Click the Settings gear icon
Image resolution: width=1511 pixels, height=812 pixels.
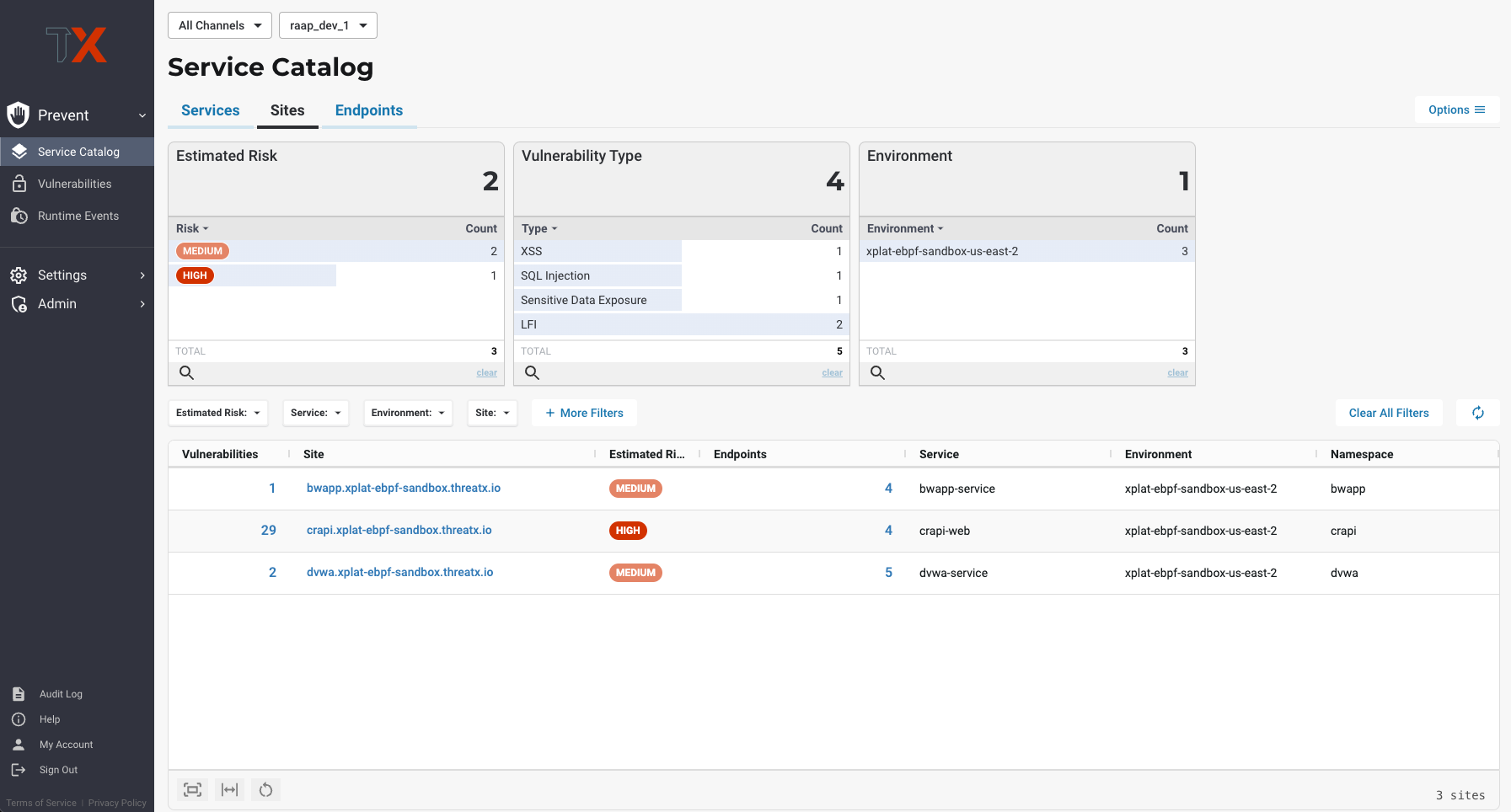(19, 275)
